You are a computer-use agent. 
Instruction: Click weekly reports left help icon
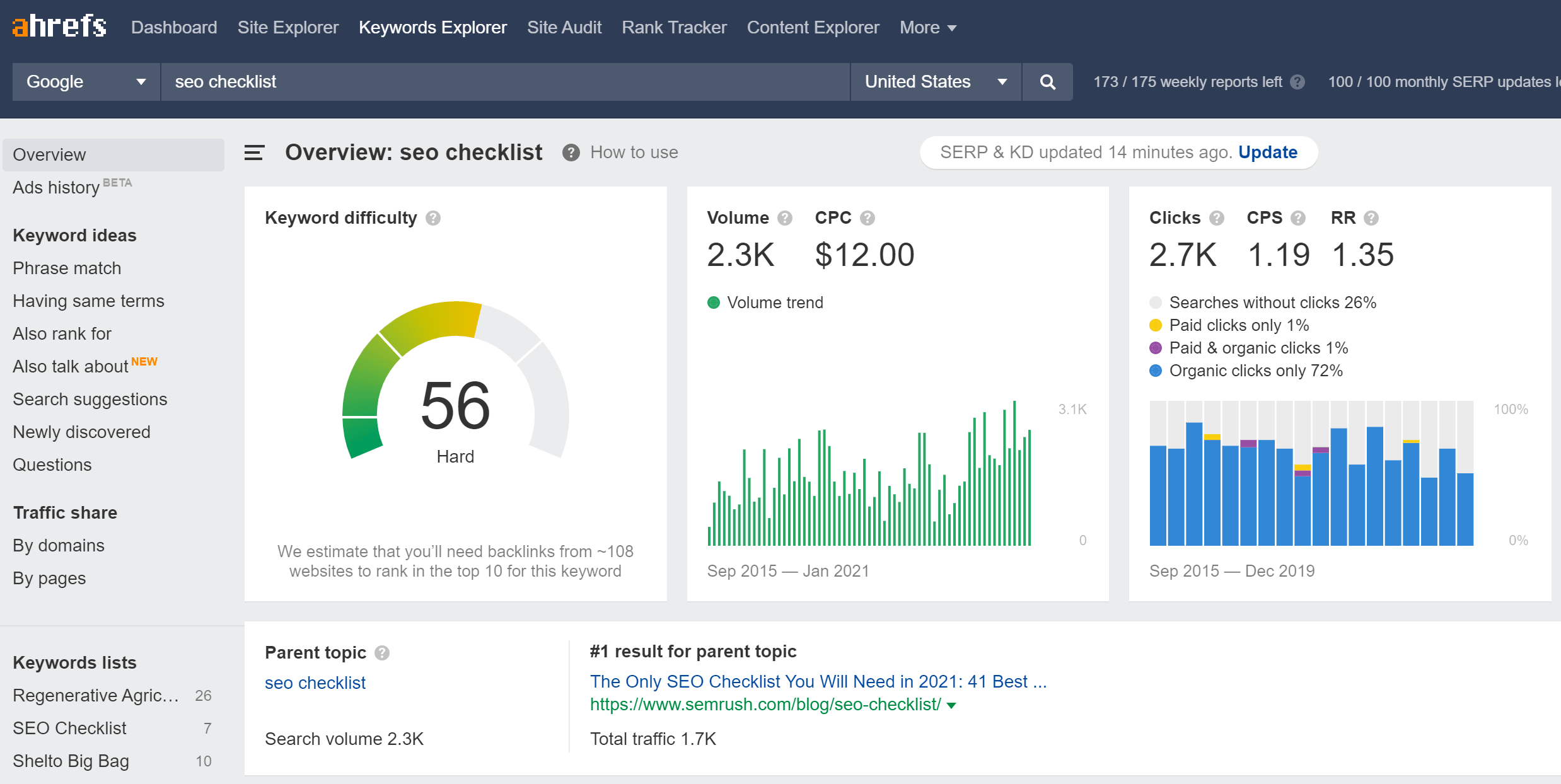tap(1297, 82)
